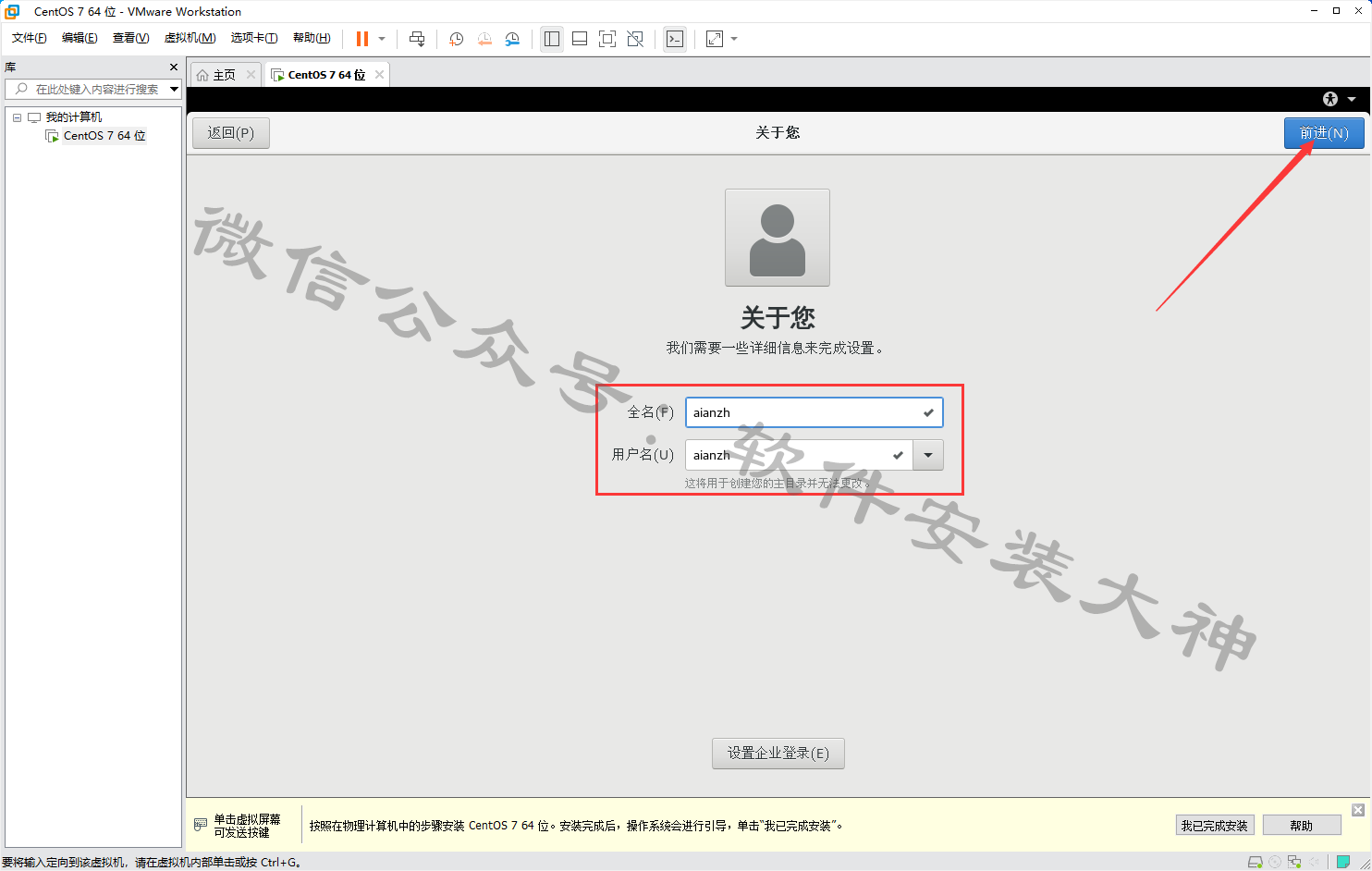The width and height of the screenshot is (1372, 871).
Task: Click the VMware Workstation title bar icon
Action: pyautogui.click(x=12, y=11)
